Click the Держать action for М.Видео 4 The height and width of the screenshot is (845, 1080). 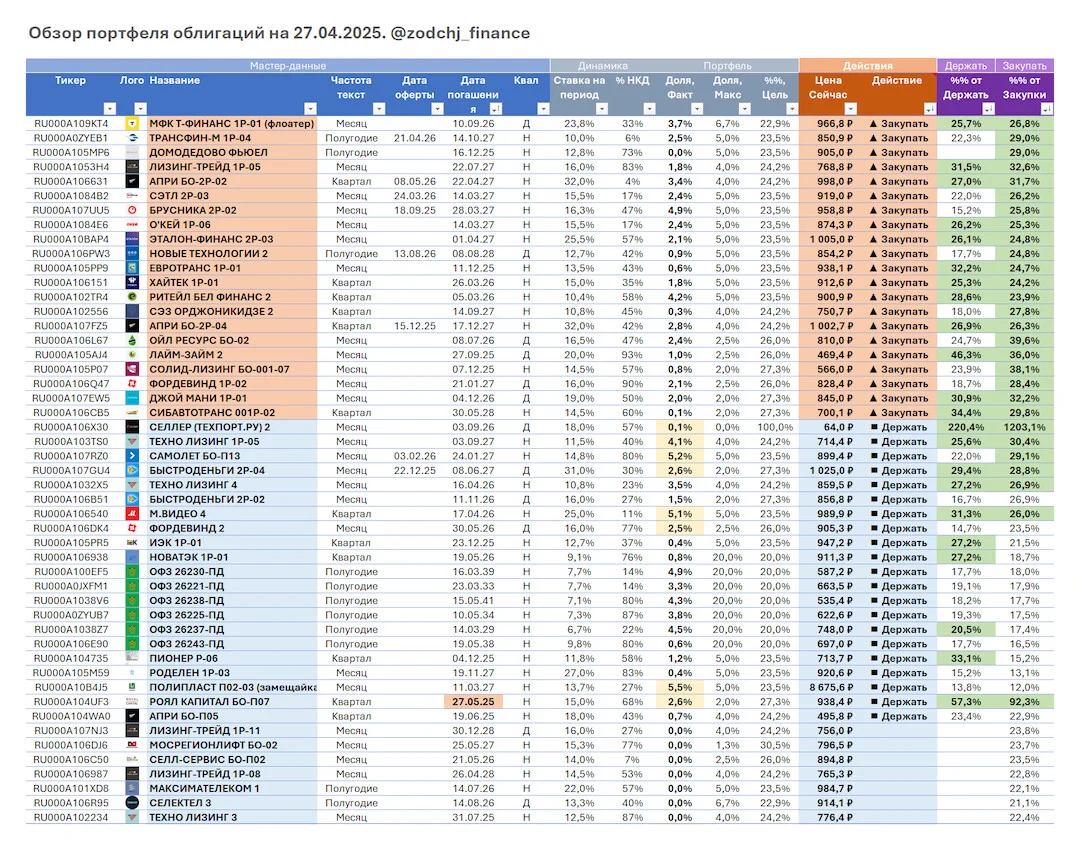pyautogui.click(x=899, y=514)
